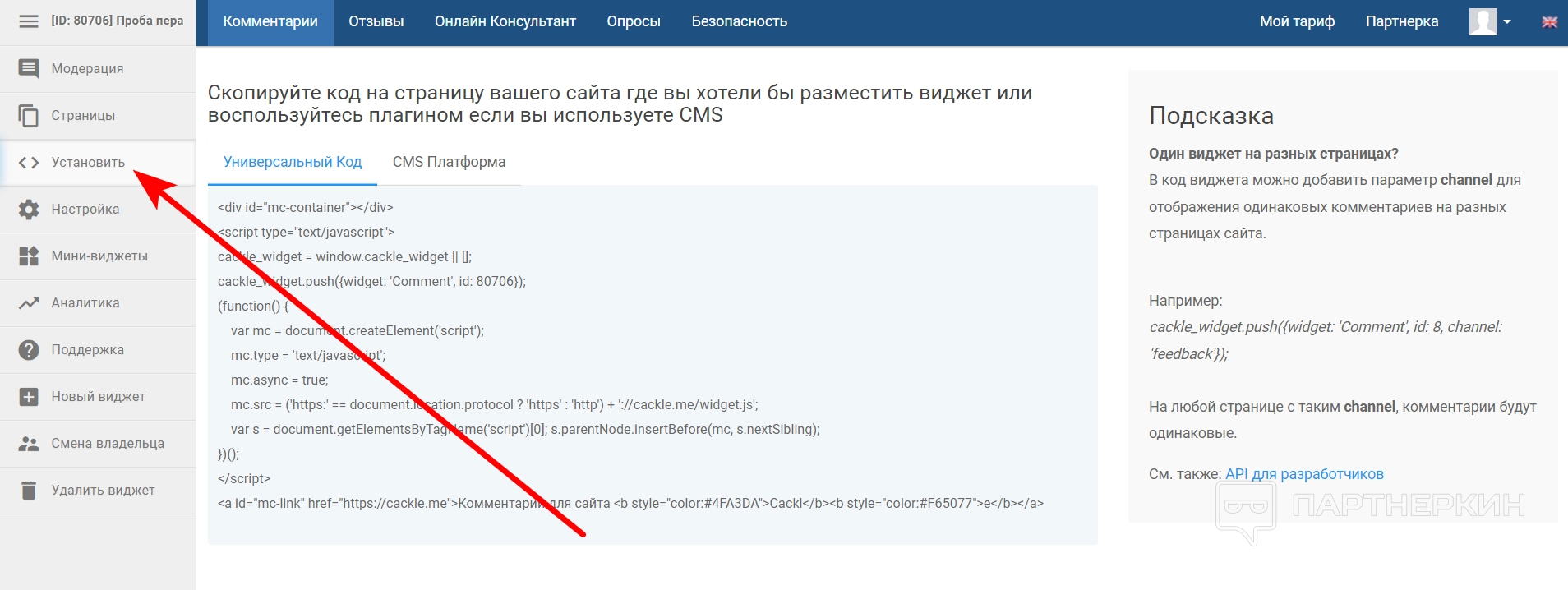Click the Поддержка question mark icon

[29, 350]
